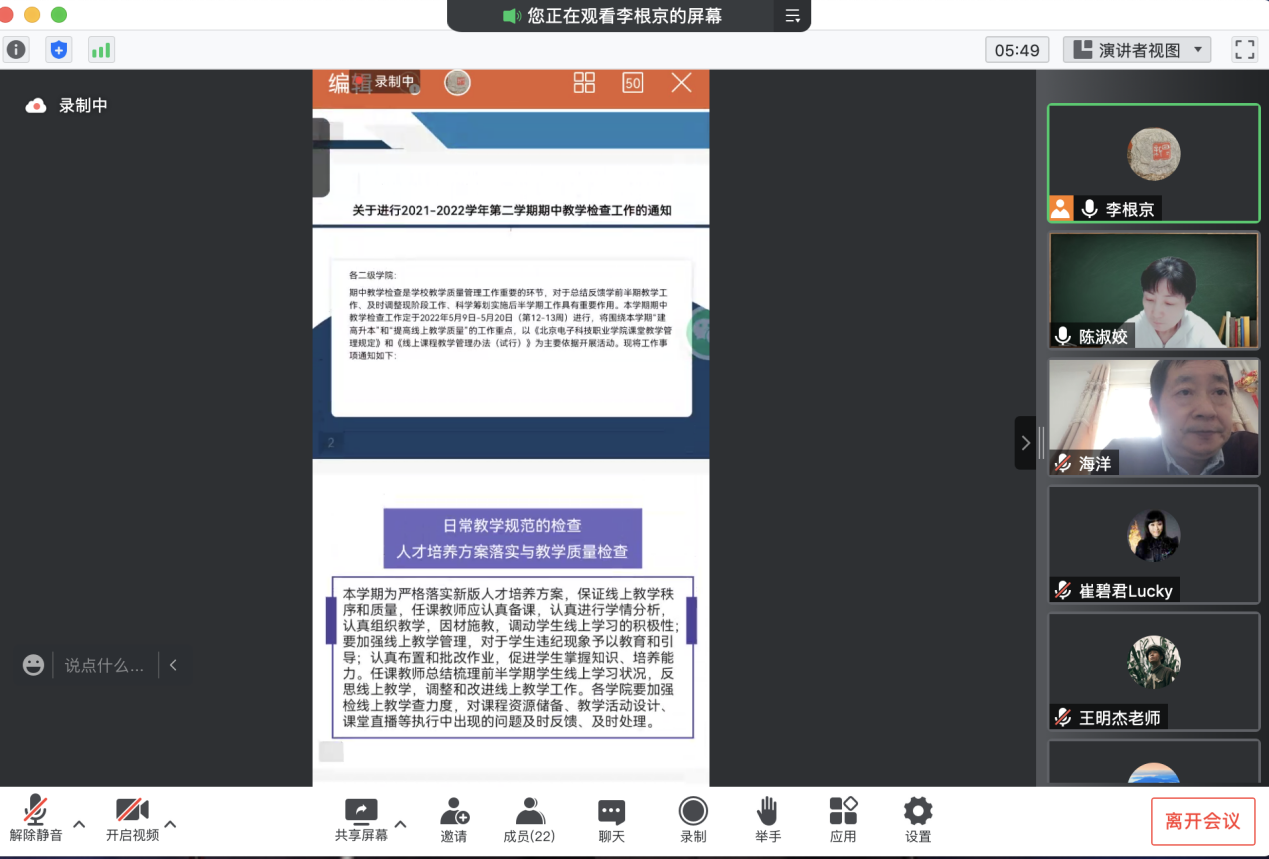Click the 说点什么 chat input field
Viewport: 1269px width, 859px height.
pyautogui.click(x=104, y=665)
